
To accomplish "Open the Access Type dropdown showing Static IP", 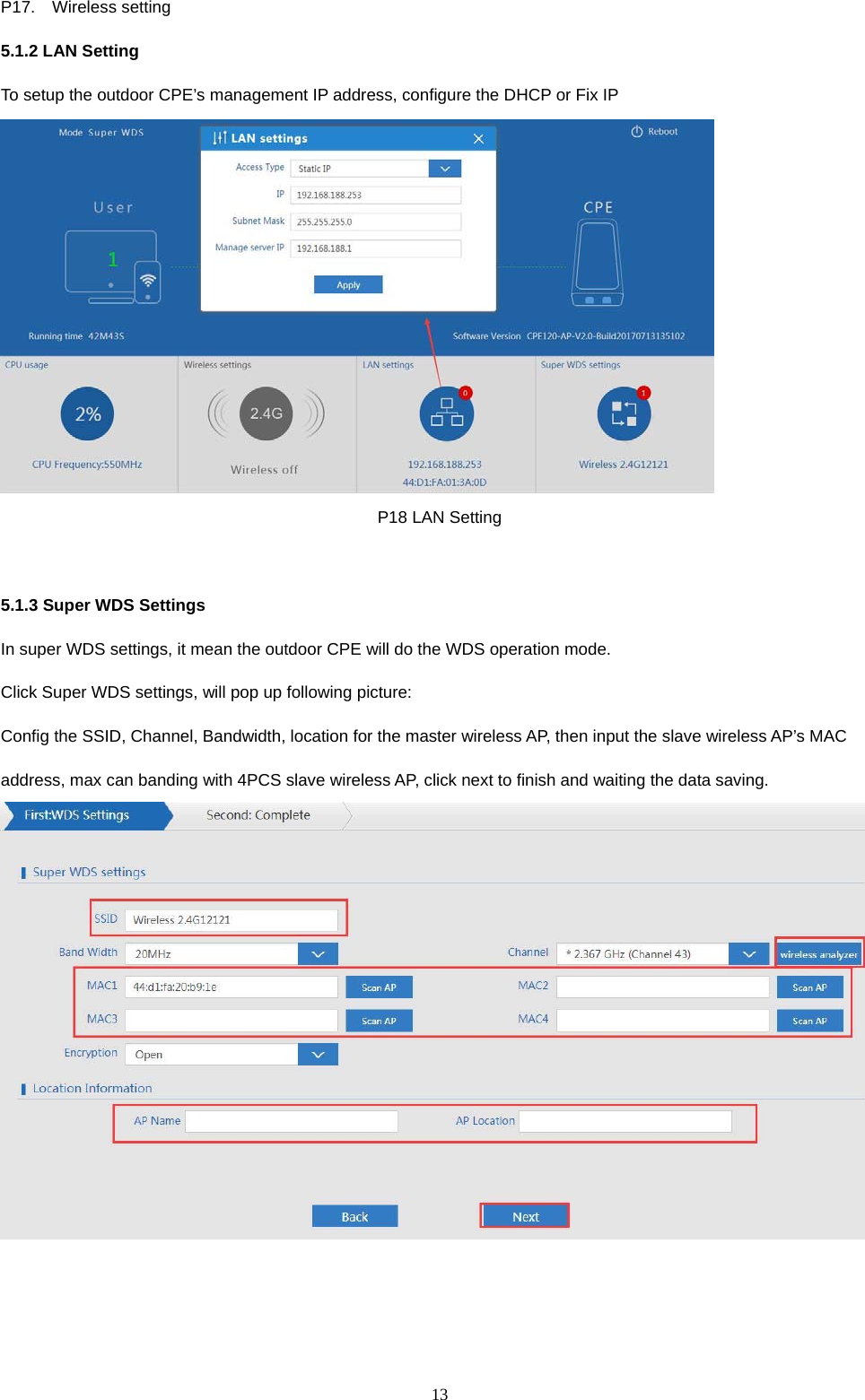I will coord(444,168).
